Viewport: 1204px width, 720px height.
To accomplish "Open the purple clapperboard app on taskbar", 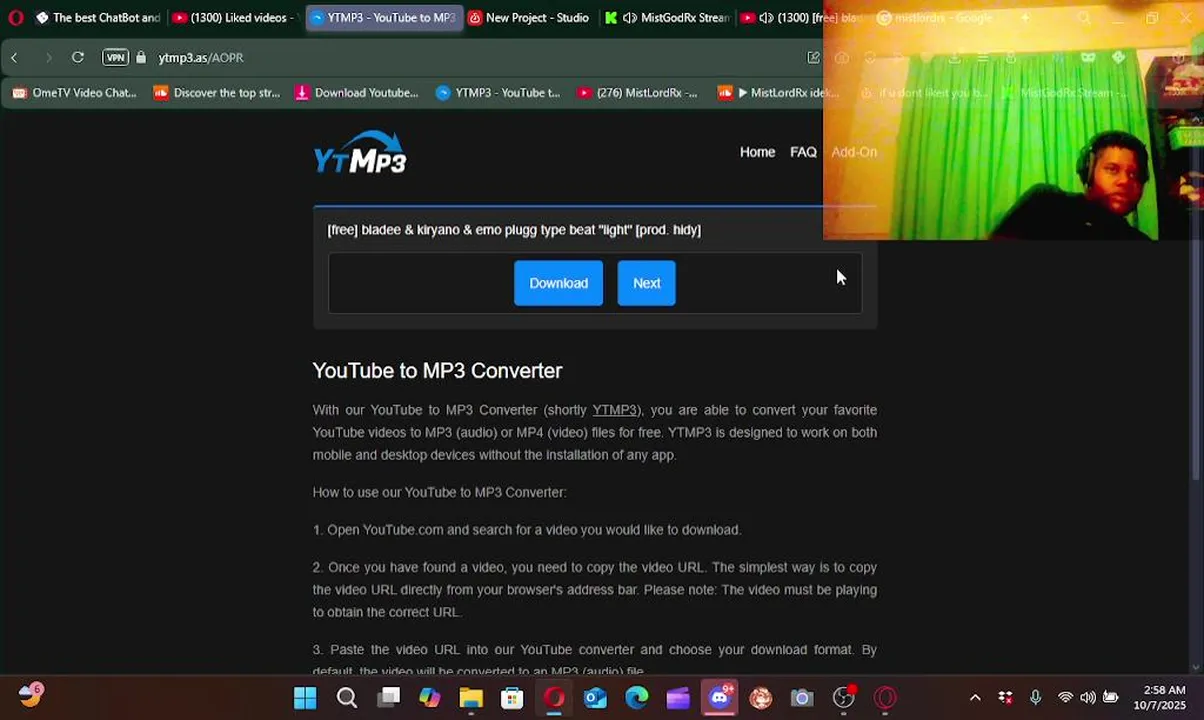I will [x=678, y=698].
